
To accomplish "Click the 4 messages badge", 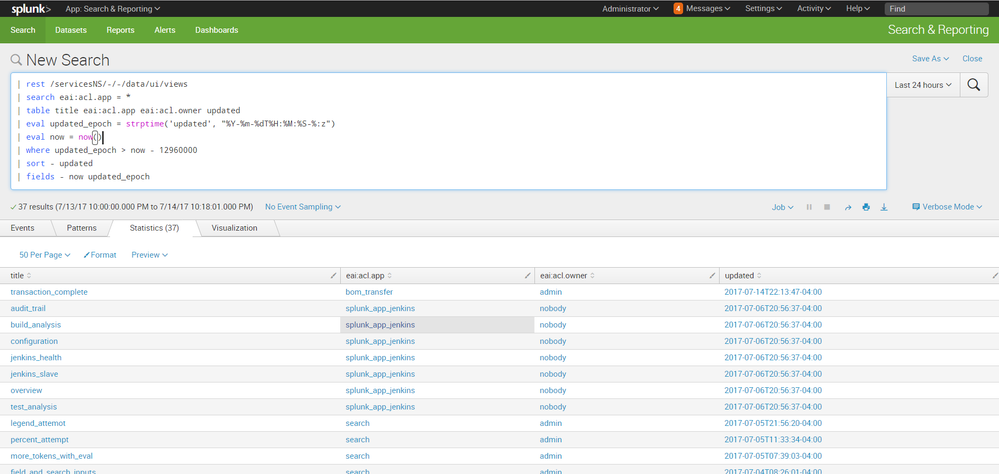I will pos(679,9).
